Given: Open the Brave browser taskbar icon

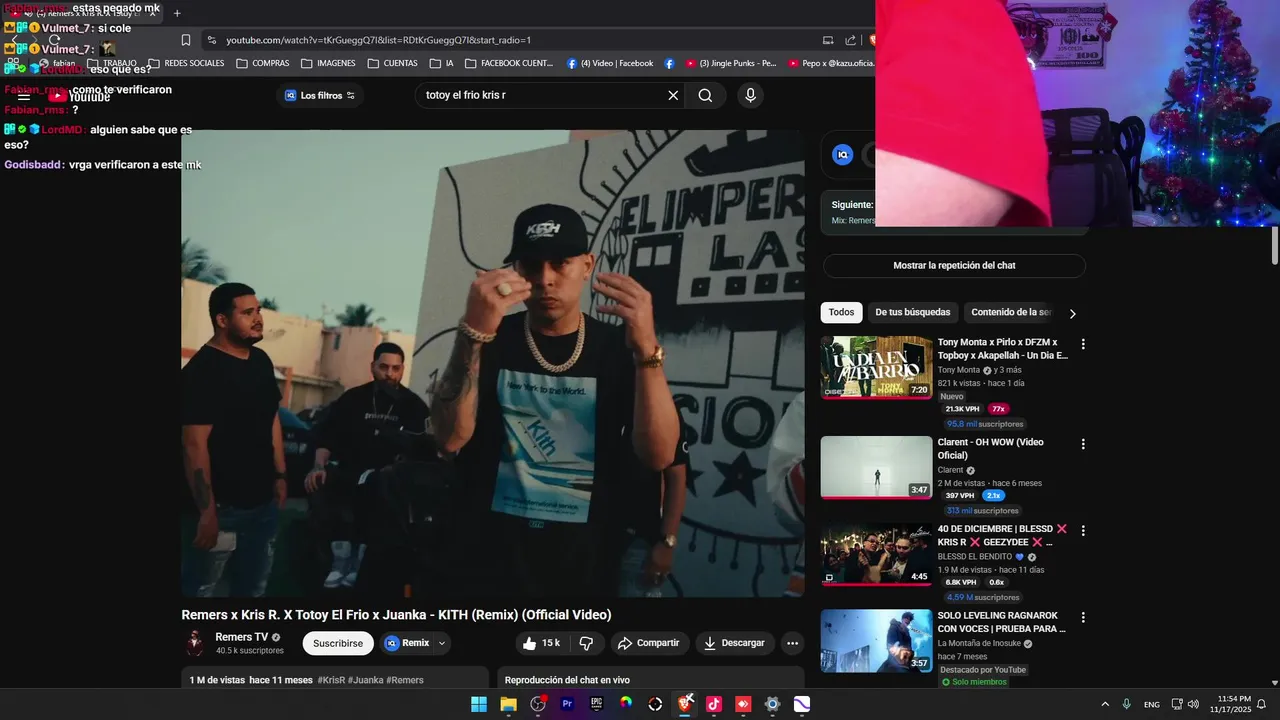Looking at the screenshot, I should [685, 704].
